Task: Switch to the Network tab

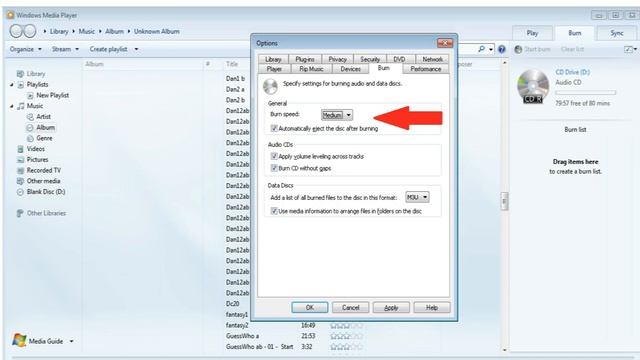Action: click(432, 59)
